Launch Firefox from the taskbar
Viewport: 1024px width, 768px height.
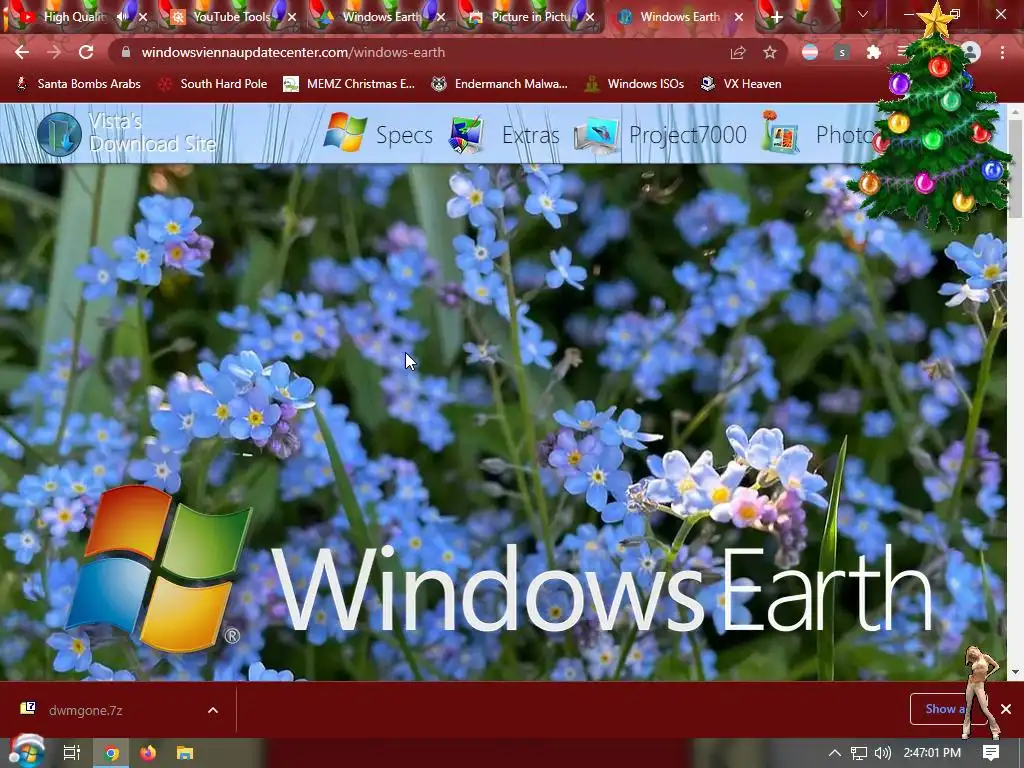(x=148, y=753)
